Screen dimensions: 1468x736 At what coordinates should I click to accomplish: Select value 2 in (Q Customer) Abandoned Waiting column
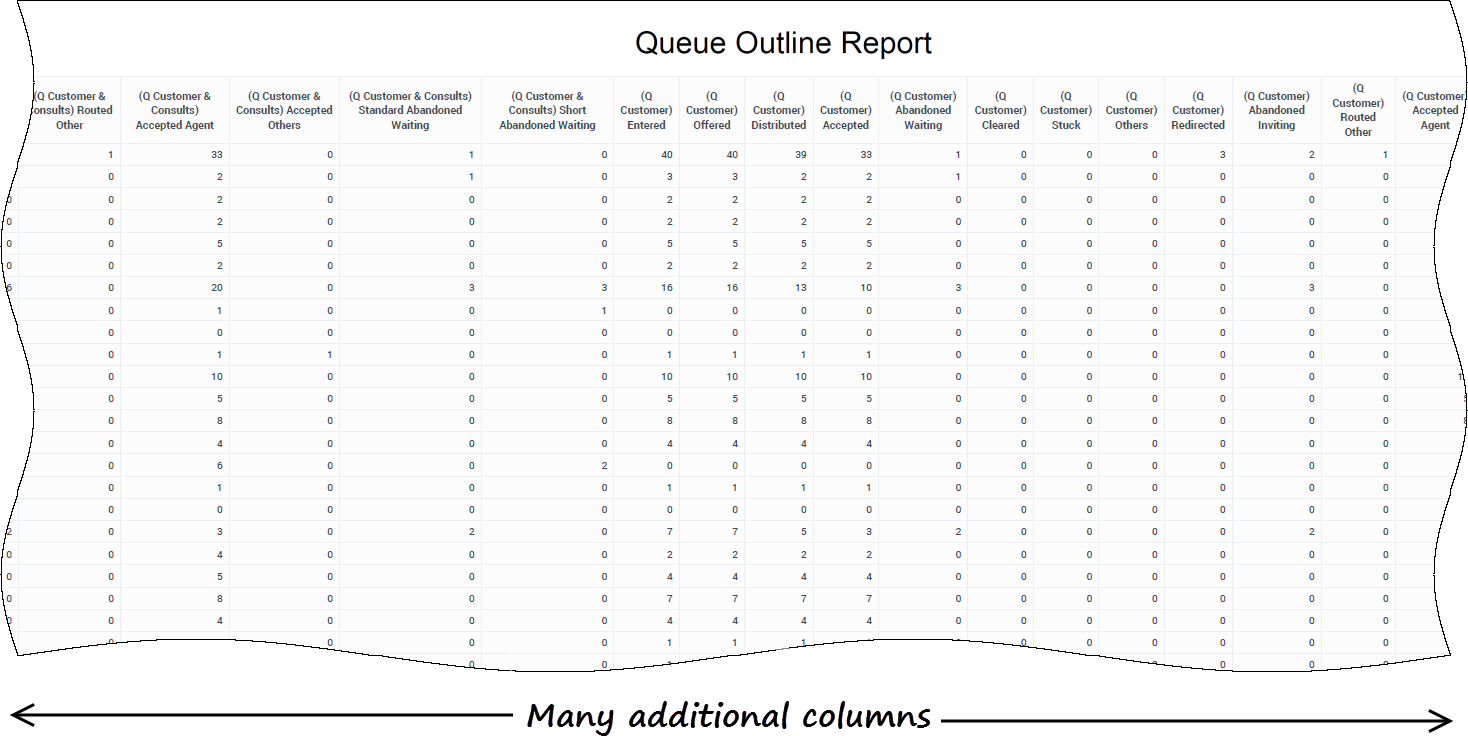958,532
